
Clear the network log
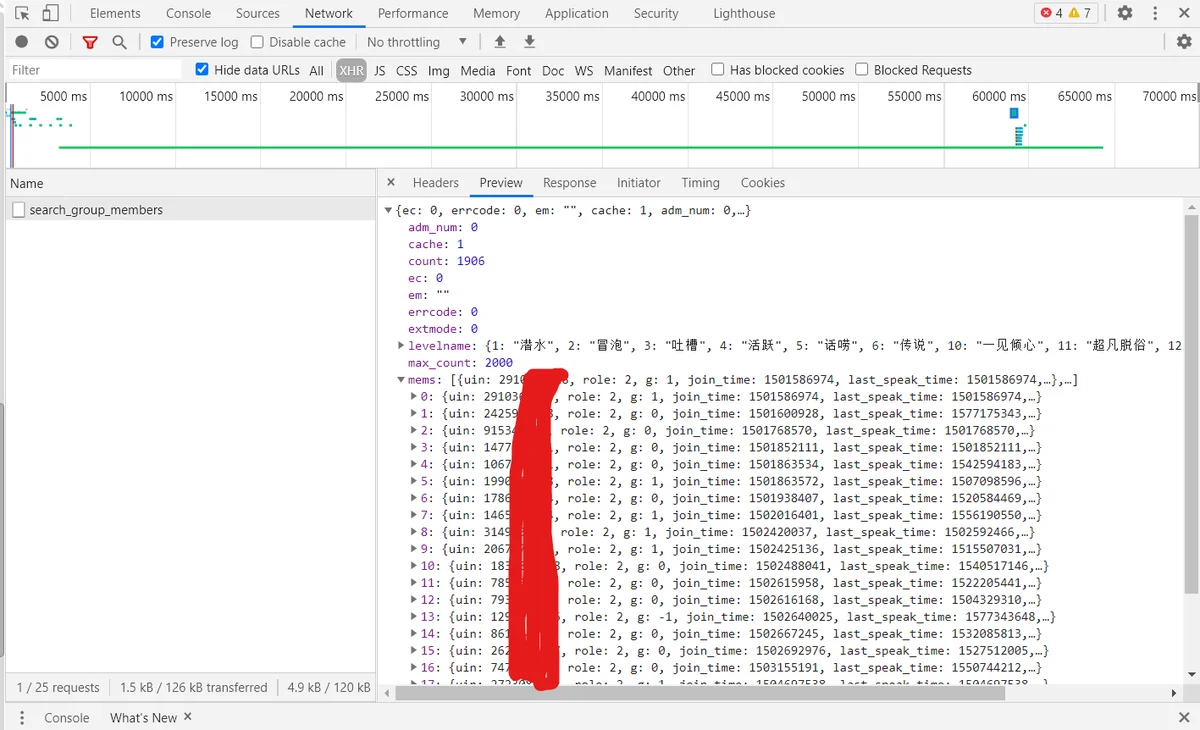pos(52,42)
